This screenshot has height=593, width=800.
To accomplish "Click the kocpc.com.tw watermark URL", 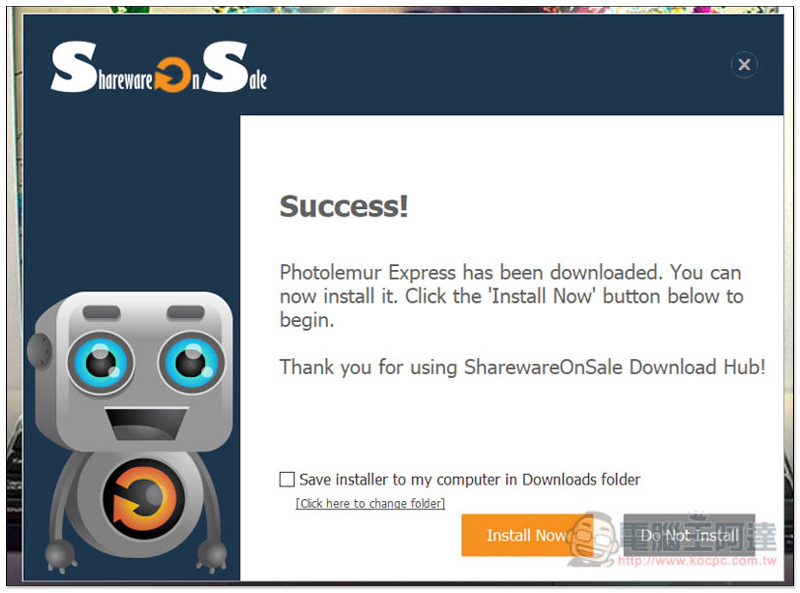I will 697,561.
